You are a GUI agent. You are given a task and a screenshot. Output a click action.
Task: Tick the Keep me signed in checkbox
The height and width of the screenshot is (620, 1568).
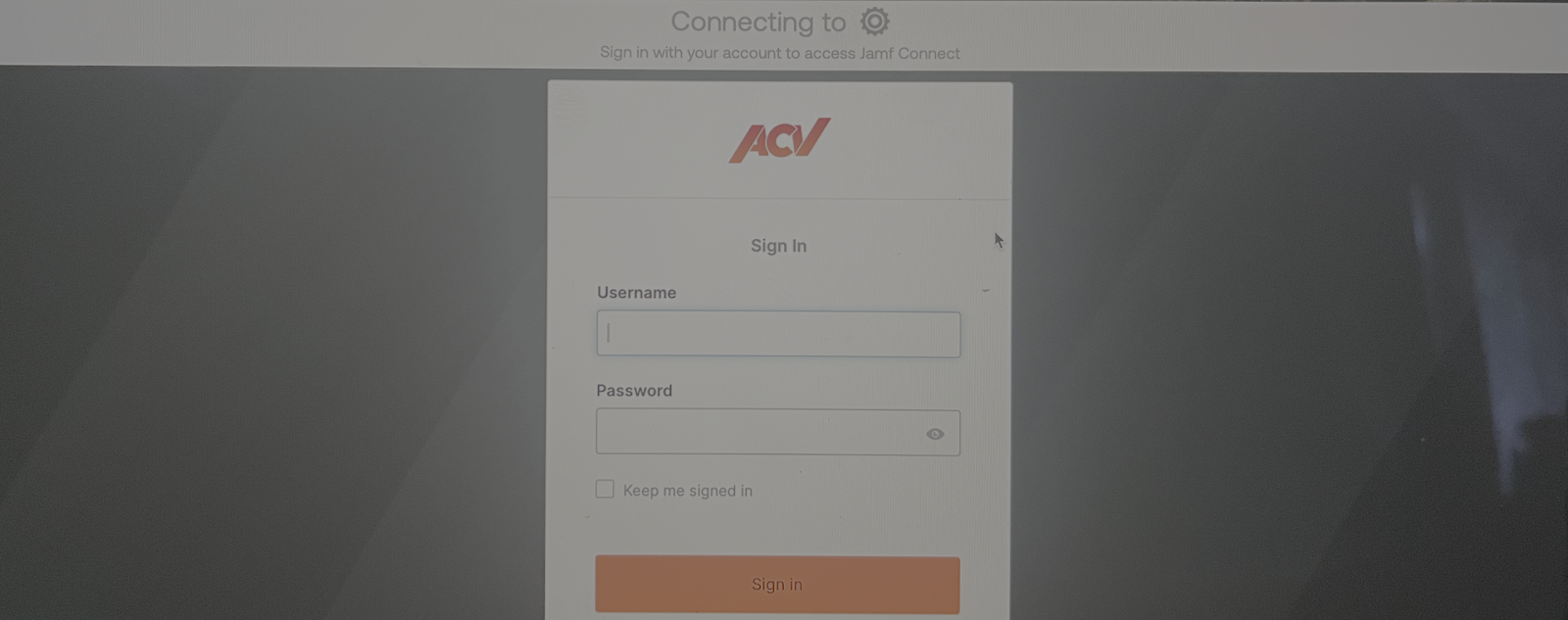coord(605,489)
